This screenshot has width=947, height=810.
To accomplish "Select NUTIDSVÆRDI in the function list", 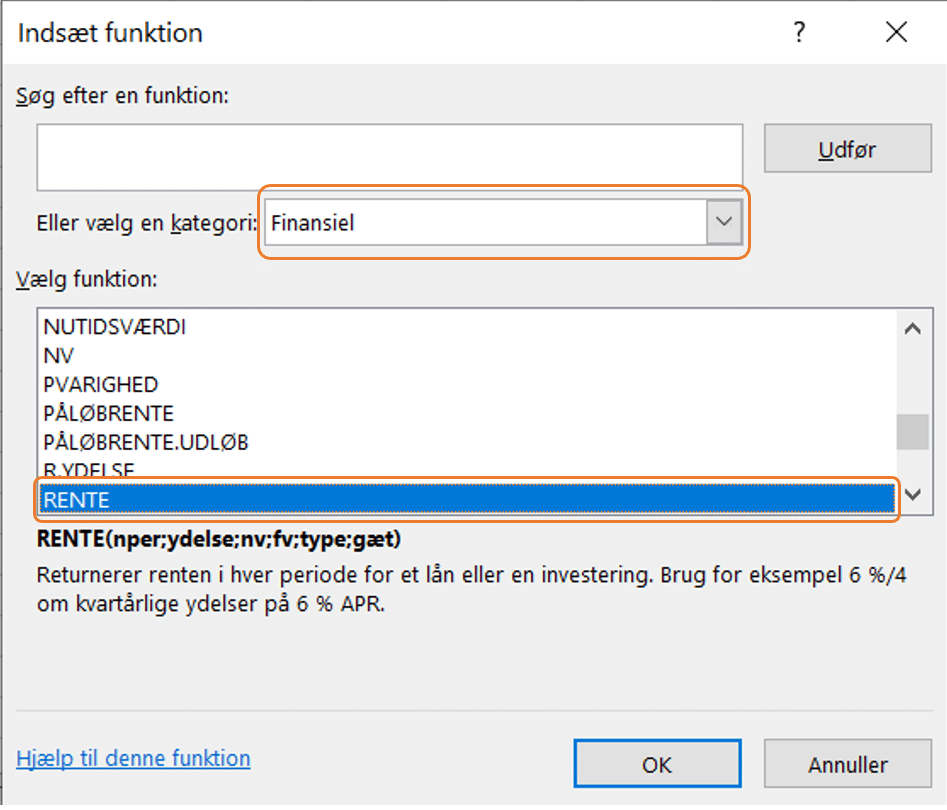I will tap(115, 327).
